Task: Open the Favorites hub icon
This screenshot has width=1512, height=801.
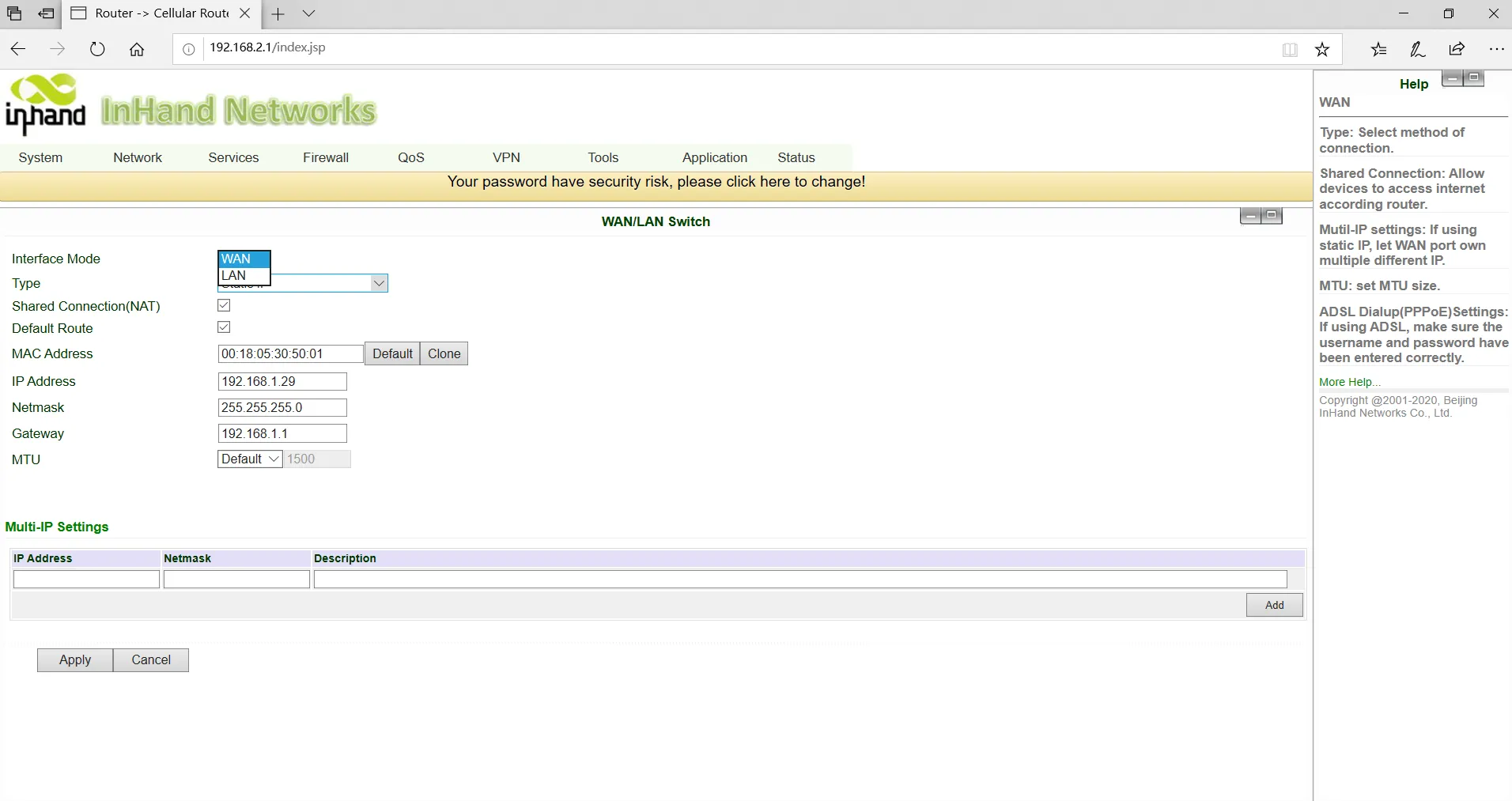Action: (x=1379, y=50)
